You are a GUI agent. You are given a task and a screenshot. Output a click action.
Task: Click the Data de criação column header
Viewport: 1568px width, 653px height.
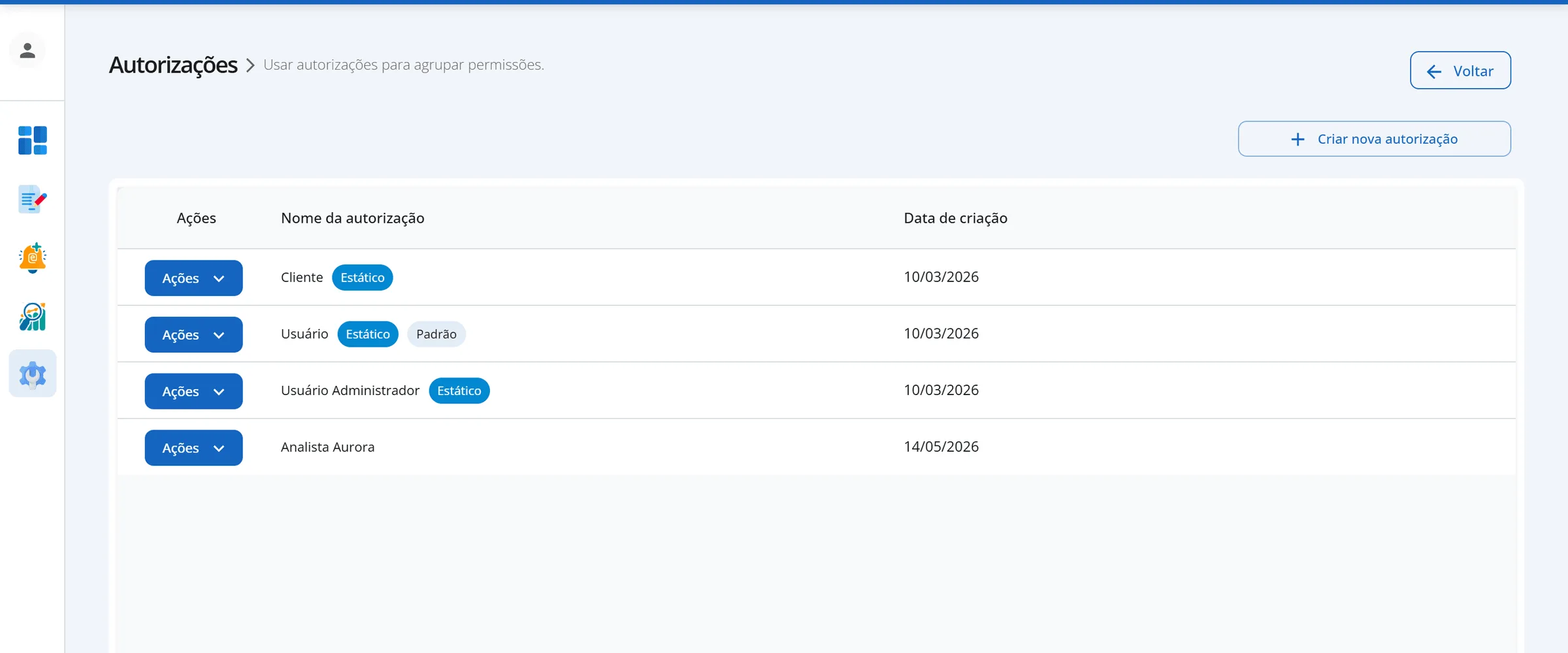click(x=956, y=218)
